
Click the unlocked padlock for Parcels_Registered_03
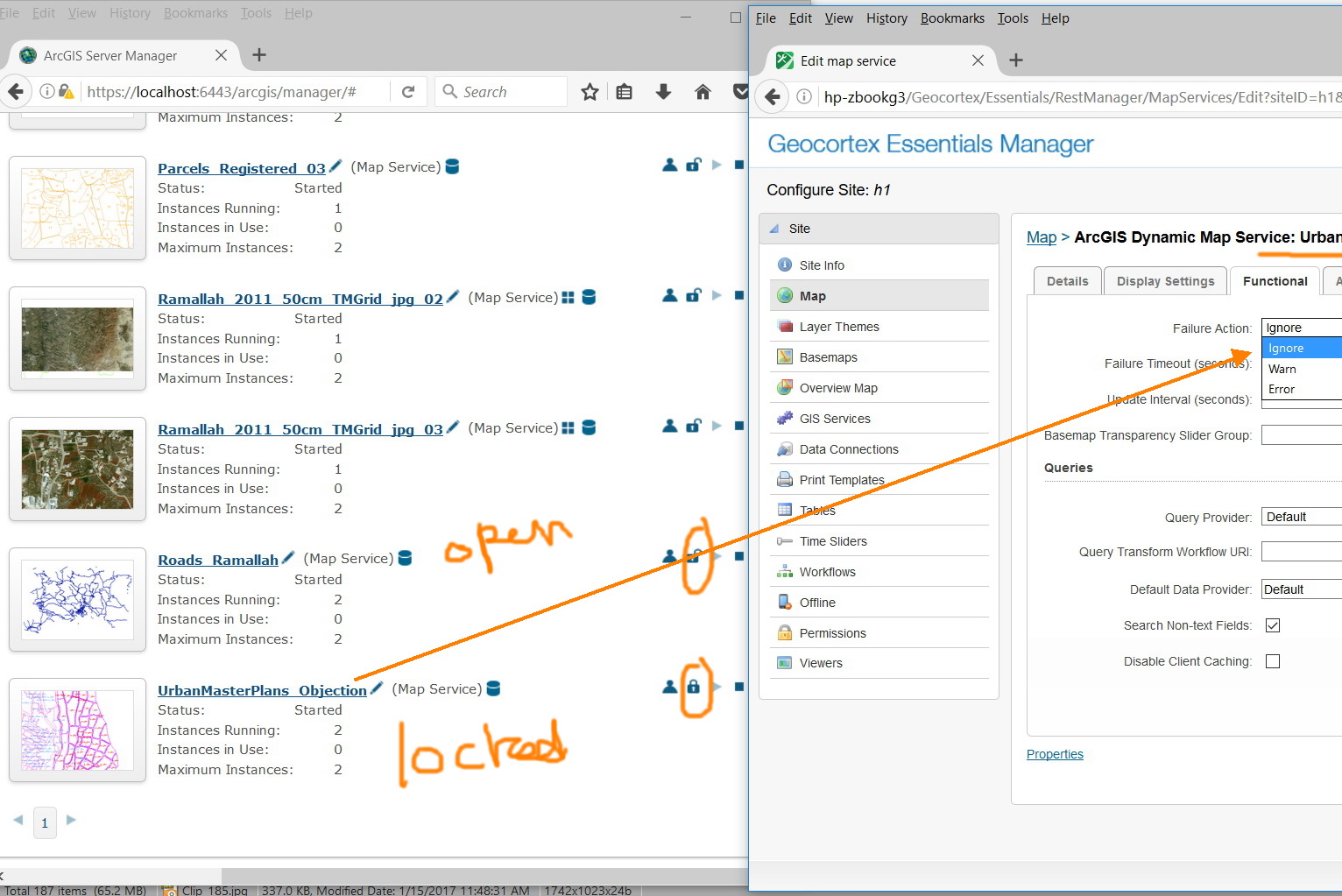(694, 165)
